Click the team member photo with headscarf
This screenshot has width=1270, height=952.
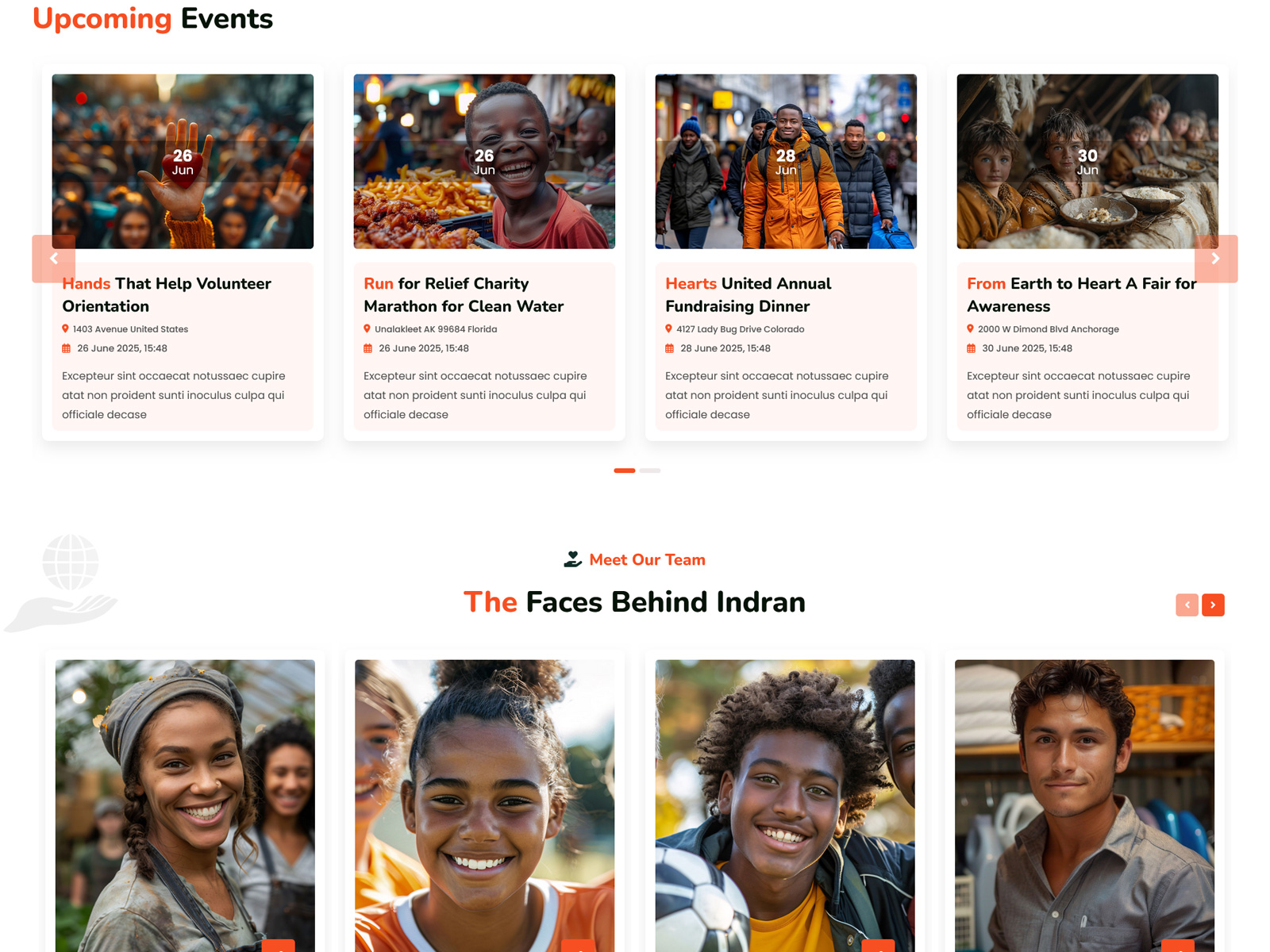coord(185,805)
